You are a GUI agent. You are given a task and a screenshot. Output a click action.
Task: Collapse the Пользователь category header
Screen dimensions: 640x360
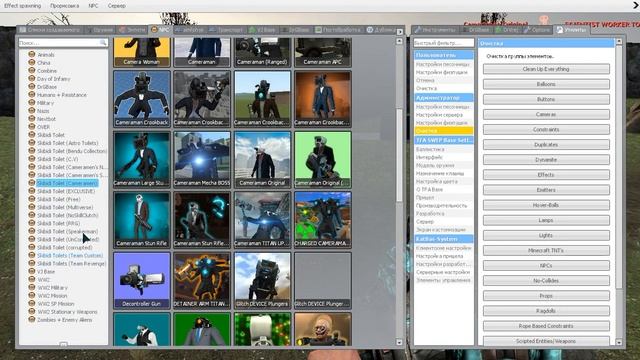[444, 55]
